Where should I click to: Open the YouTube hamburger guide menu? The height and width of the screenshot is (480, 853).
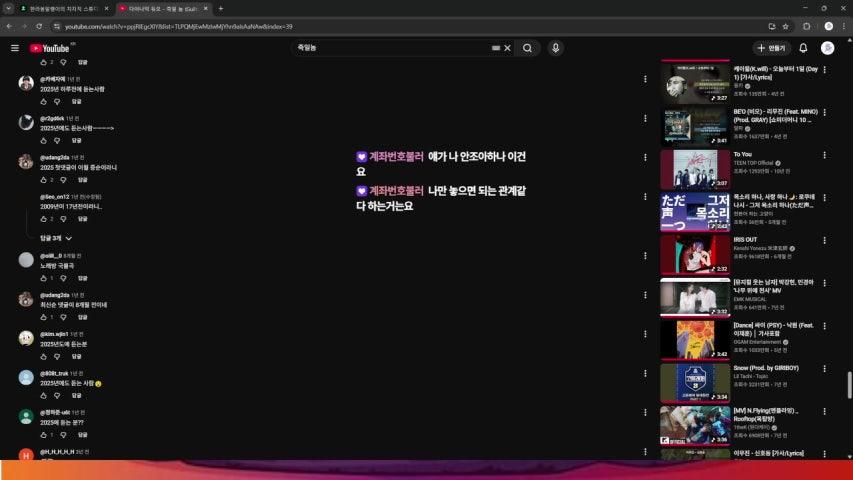pos(15,48)
